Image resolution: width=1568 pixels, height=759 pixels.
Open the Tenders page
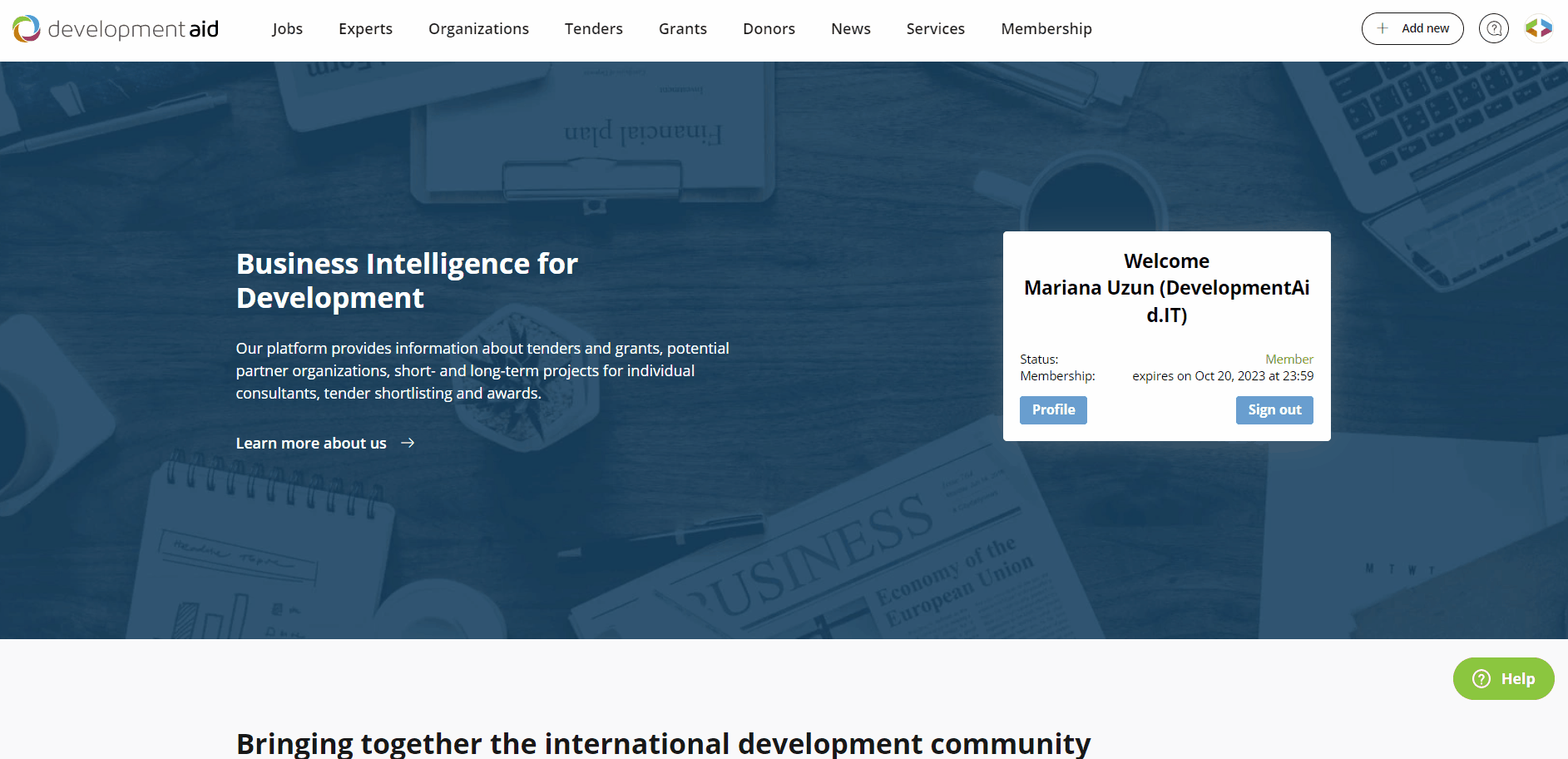coord(593,29)
